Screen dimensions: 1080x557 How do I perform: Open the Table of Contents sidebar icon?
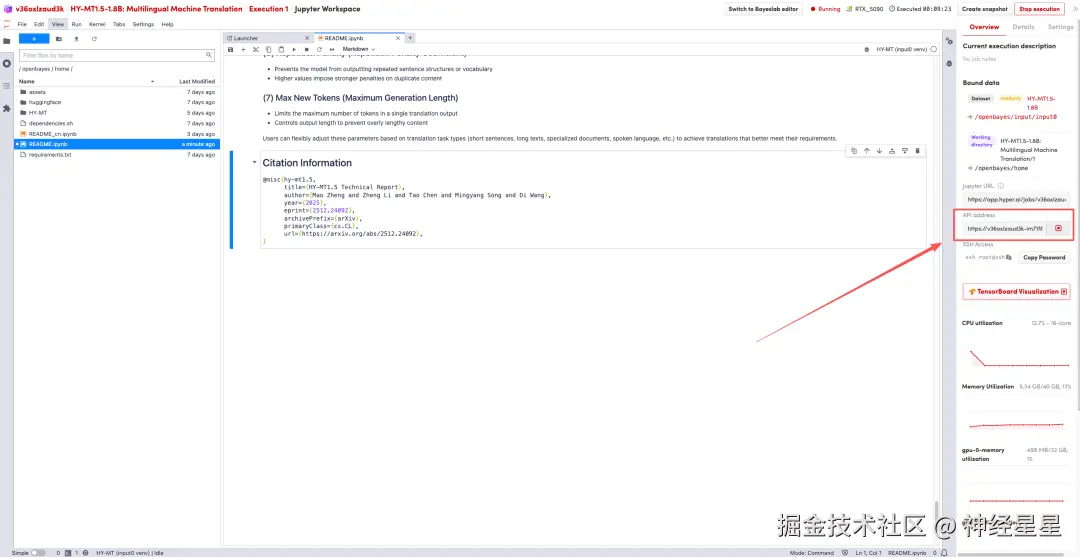(x=7, y=86)
